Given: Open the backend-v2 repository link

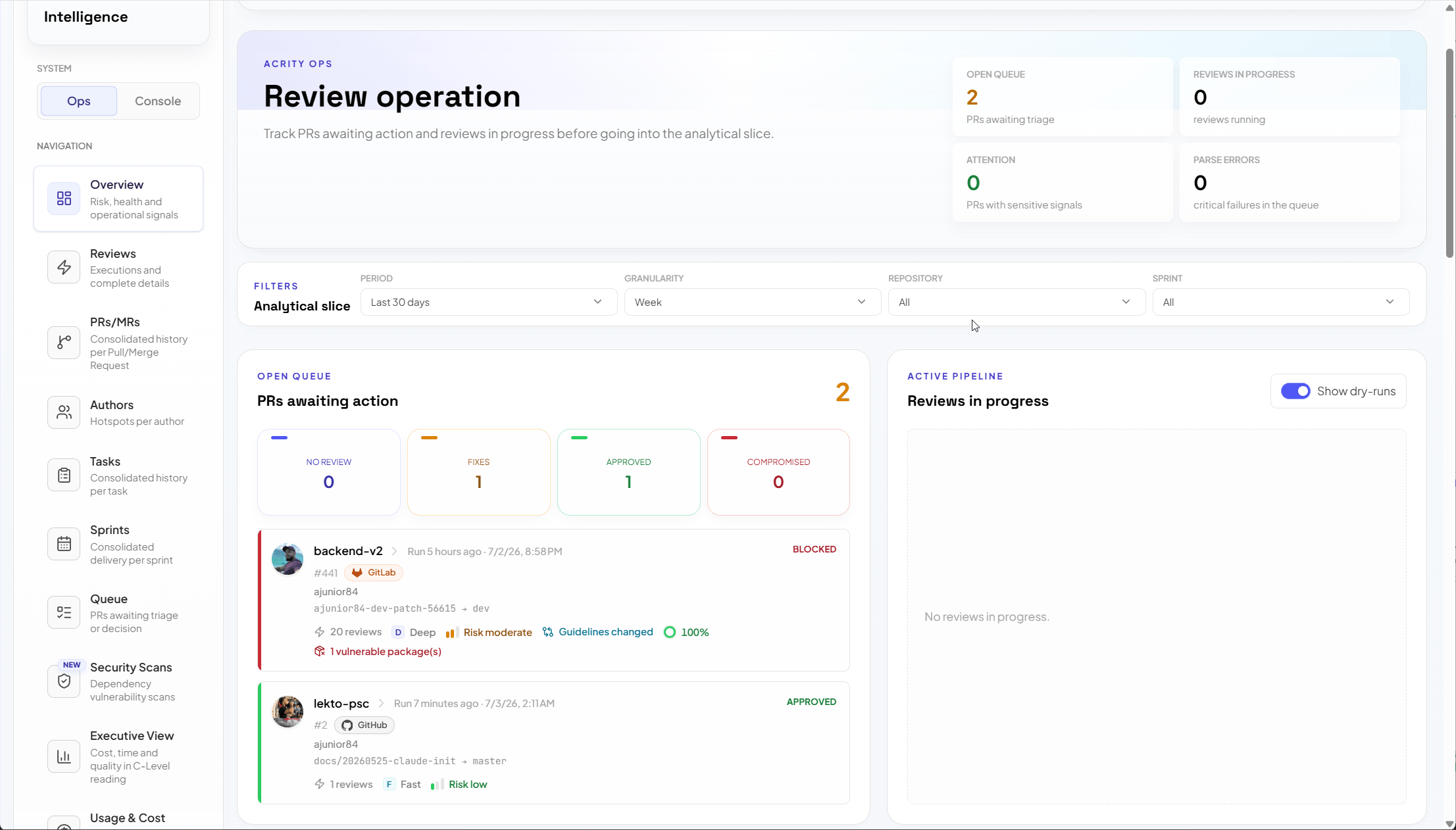Looking at the screenshot, I should 348,551.
